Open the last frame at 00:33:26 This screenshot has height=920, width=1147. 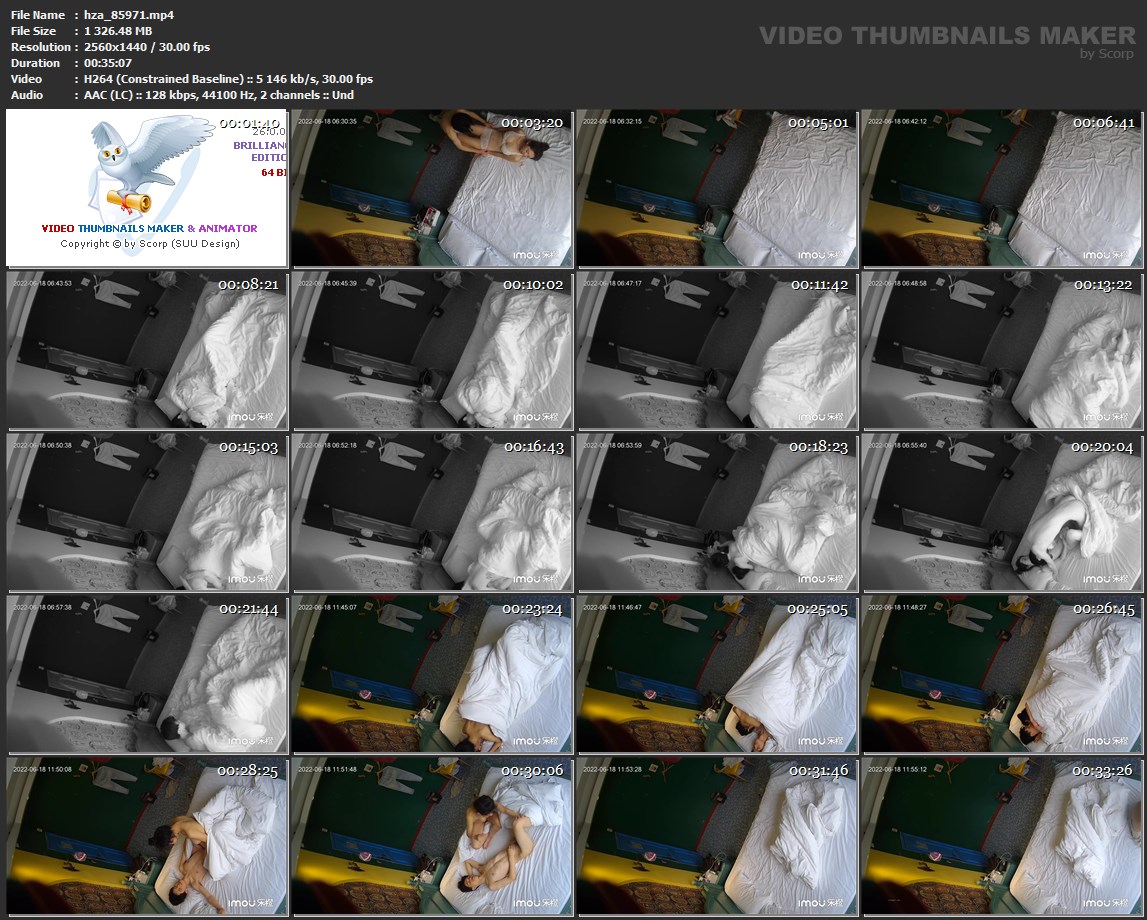coord(1002,836)
